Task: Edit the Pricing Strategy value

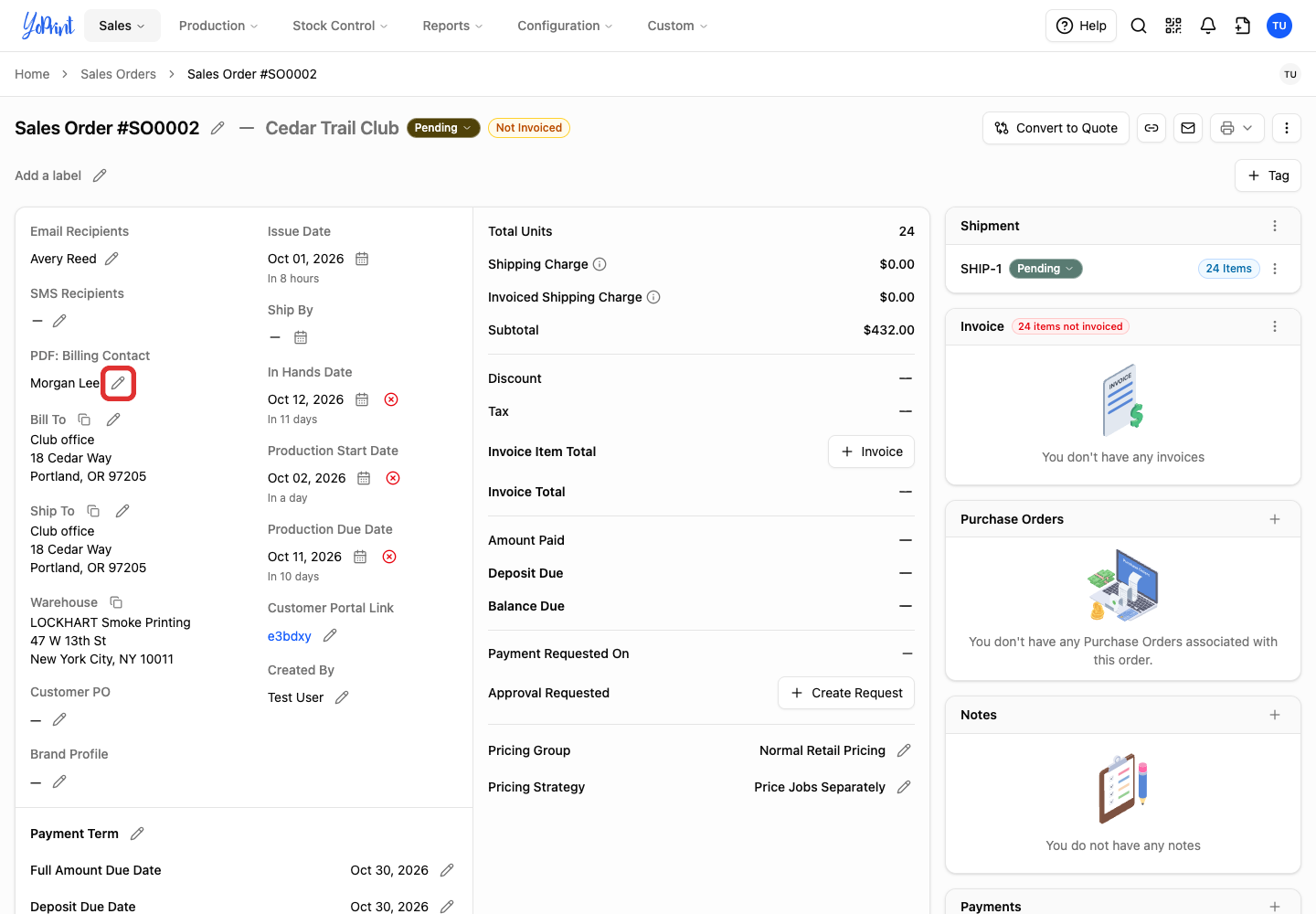Action: click(904, 787)
